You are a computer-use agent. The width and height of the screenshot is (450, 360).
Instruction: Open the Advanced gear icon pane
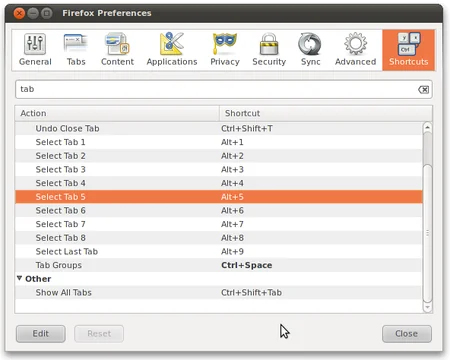pyautogui.click(x=355, y=50)
